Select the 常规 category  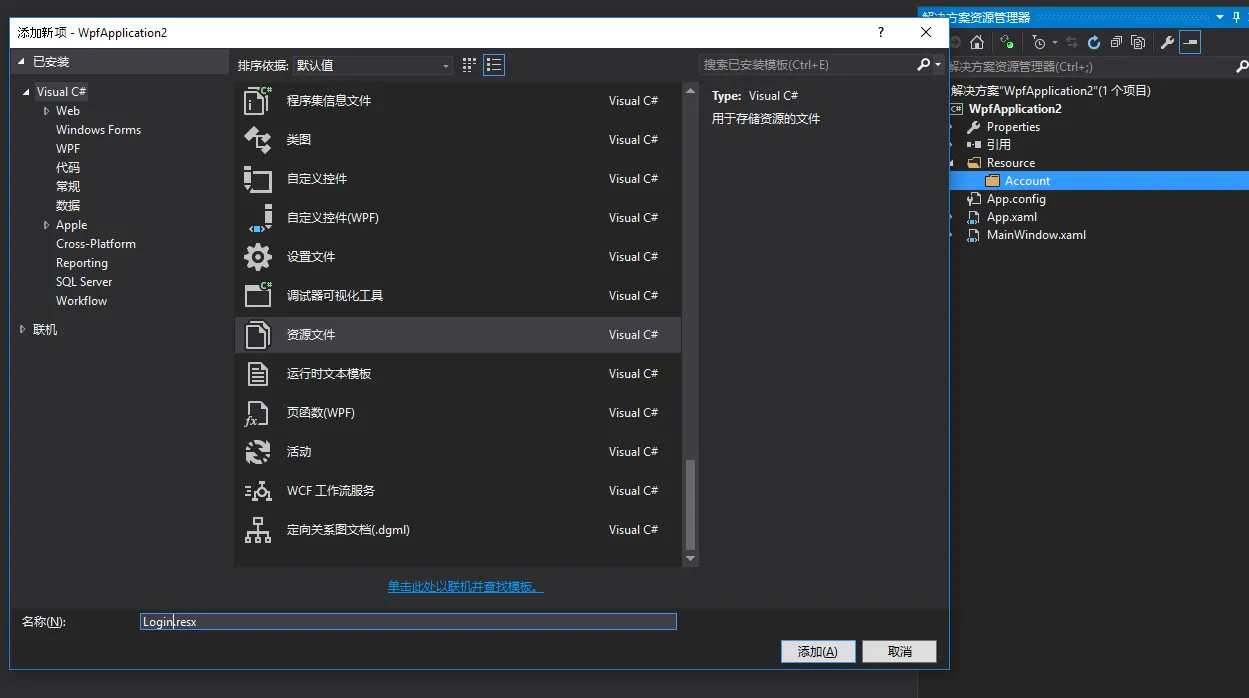tap(68, 187)
